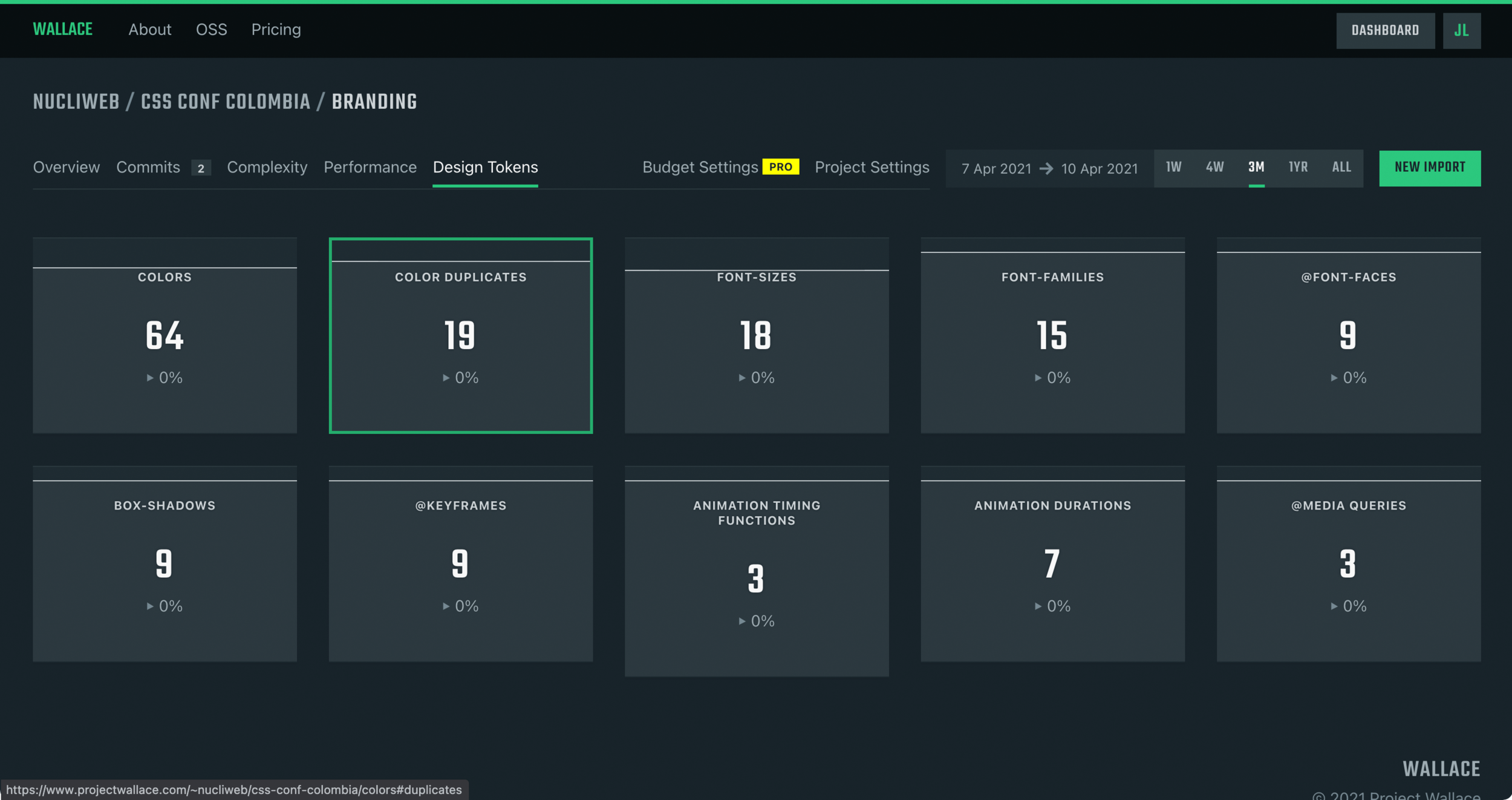The image size is (1512, 800).
Task: Select the 1YR time range
Action: point(1298,168)
